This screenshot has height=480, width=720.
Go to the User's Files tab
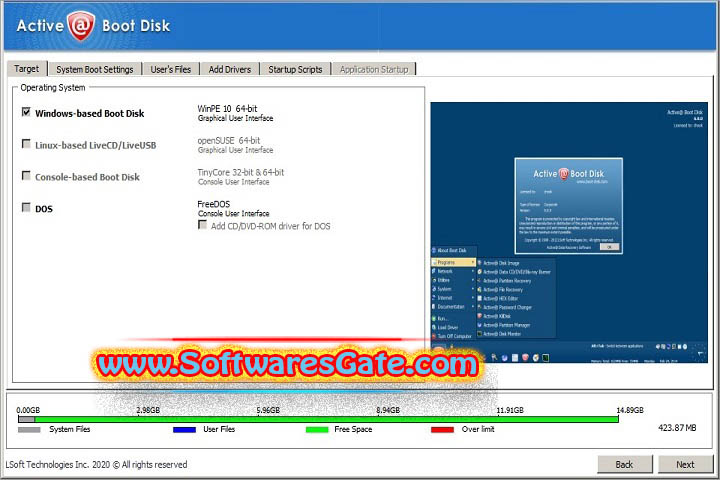click(170, 69)
